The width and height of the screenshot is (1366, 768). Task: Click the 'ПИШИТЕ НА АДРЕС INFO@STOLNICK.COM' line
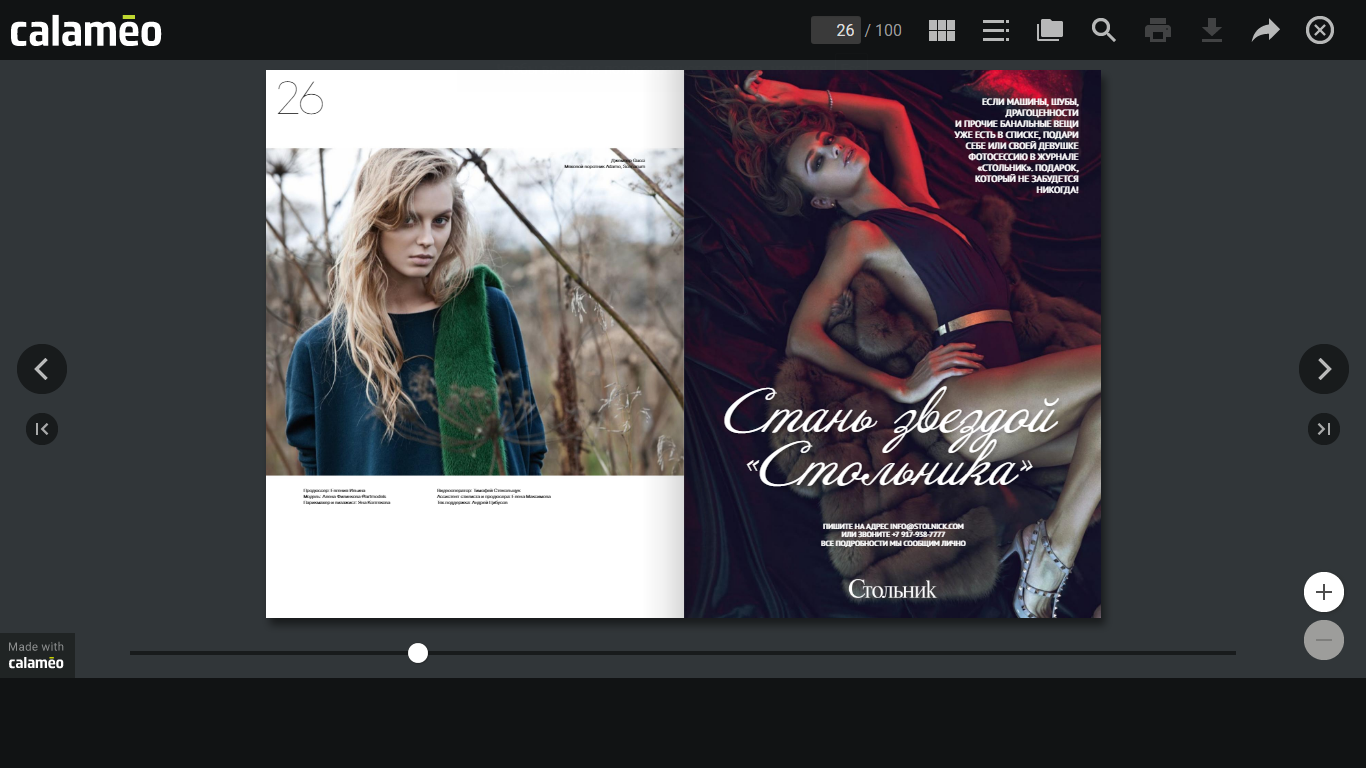[x=893, y=526]
